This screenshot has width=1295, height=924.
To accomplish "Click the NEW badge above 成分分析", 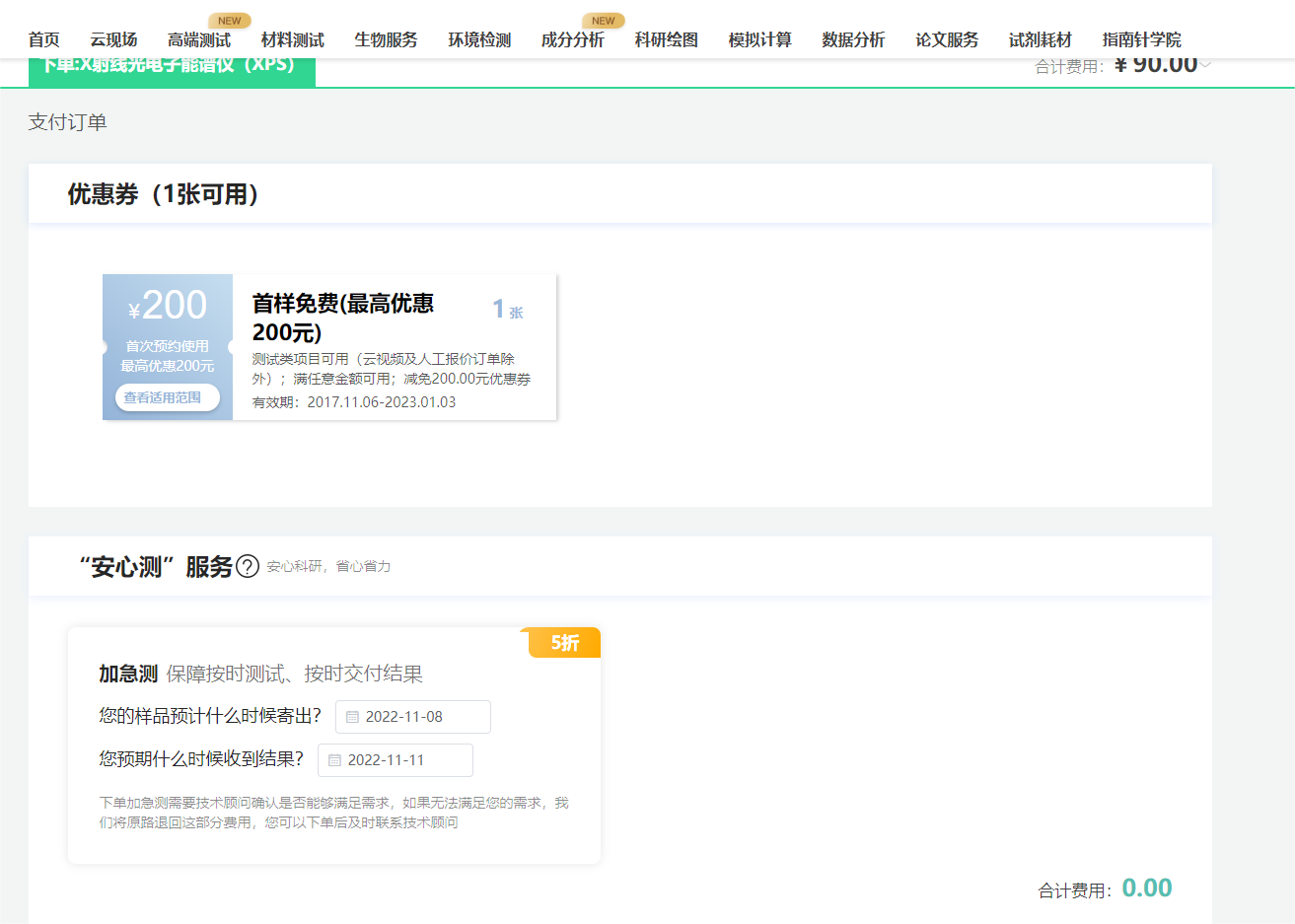I will click(603, 19).
